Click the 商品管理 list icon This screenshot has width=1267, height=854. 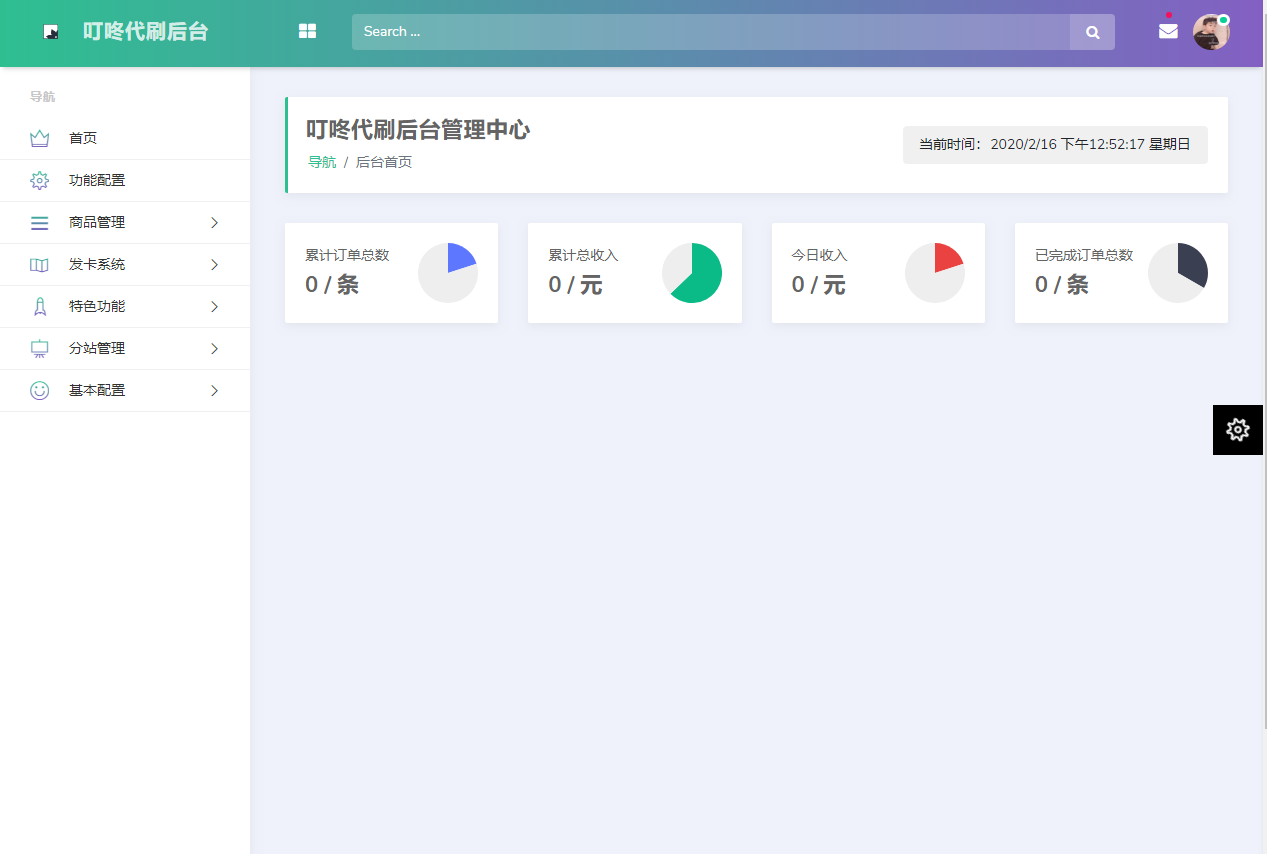point(39,222)
